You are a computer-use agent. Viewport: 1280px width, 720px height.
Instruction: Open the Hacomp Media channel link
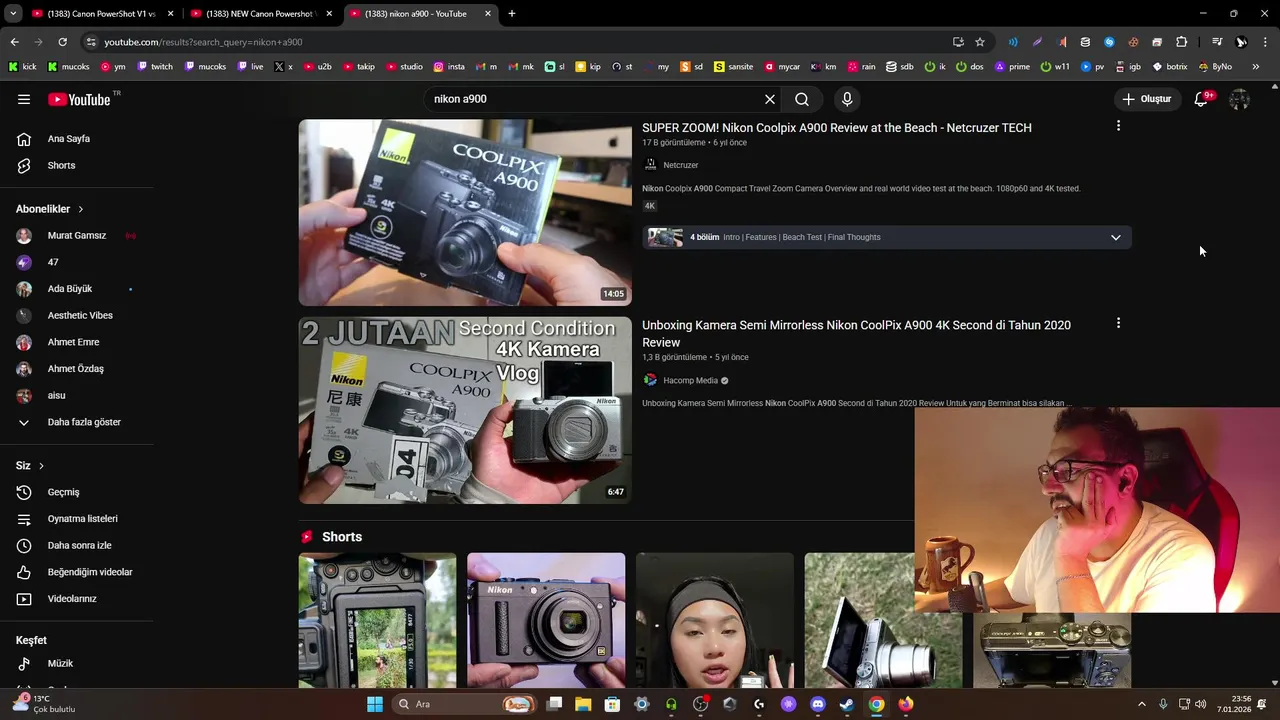[x=690, y=381]
